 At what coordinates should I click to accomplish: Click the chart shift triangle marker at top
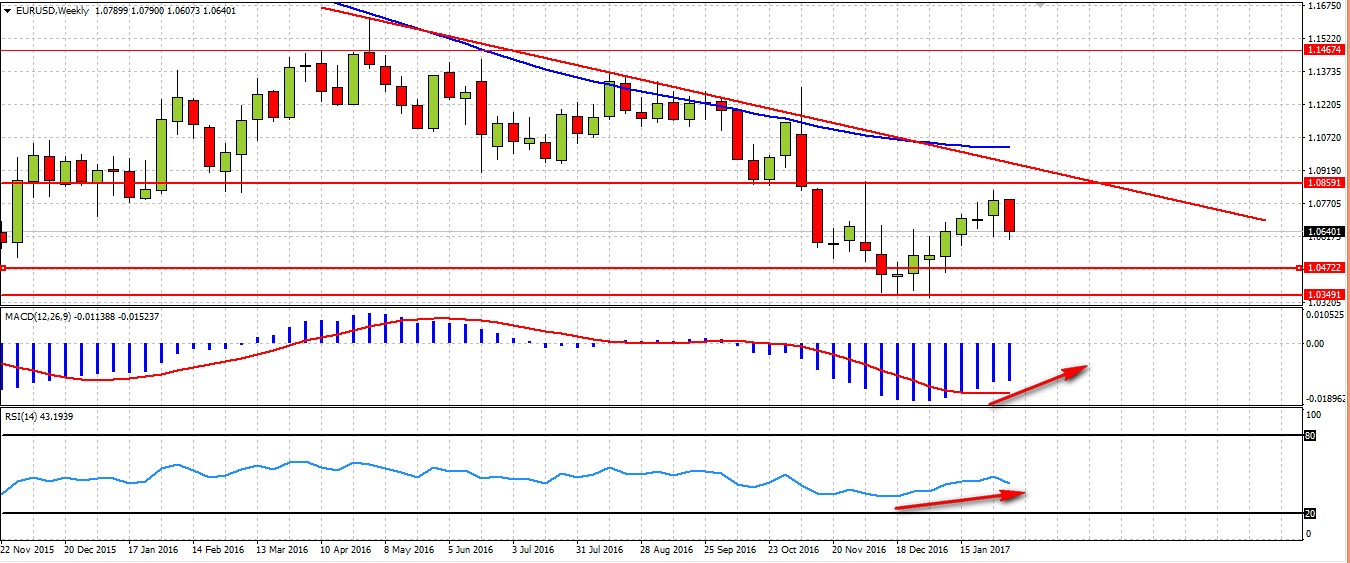coord(1042,5)
